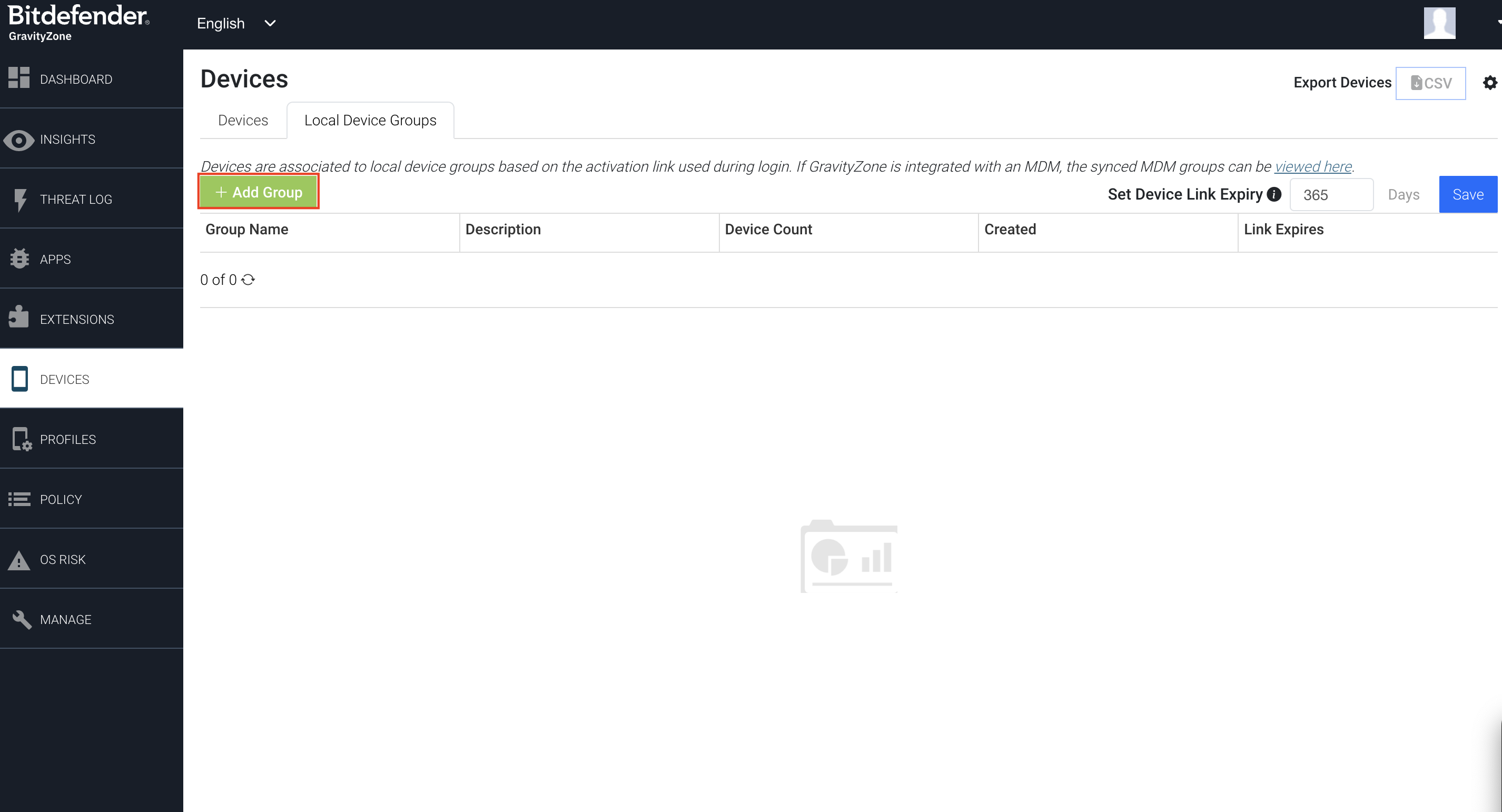Click the 365 days expiry input field
1502x812 pixels.
click(1331, 195)
